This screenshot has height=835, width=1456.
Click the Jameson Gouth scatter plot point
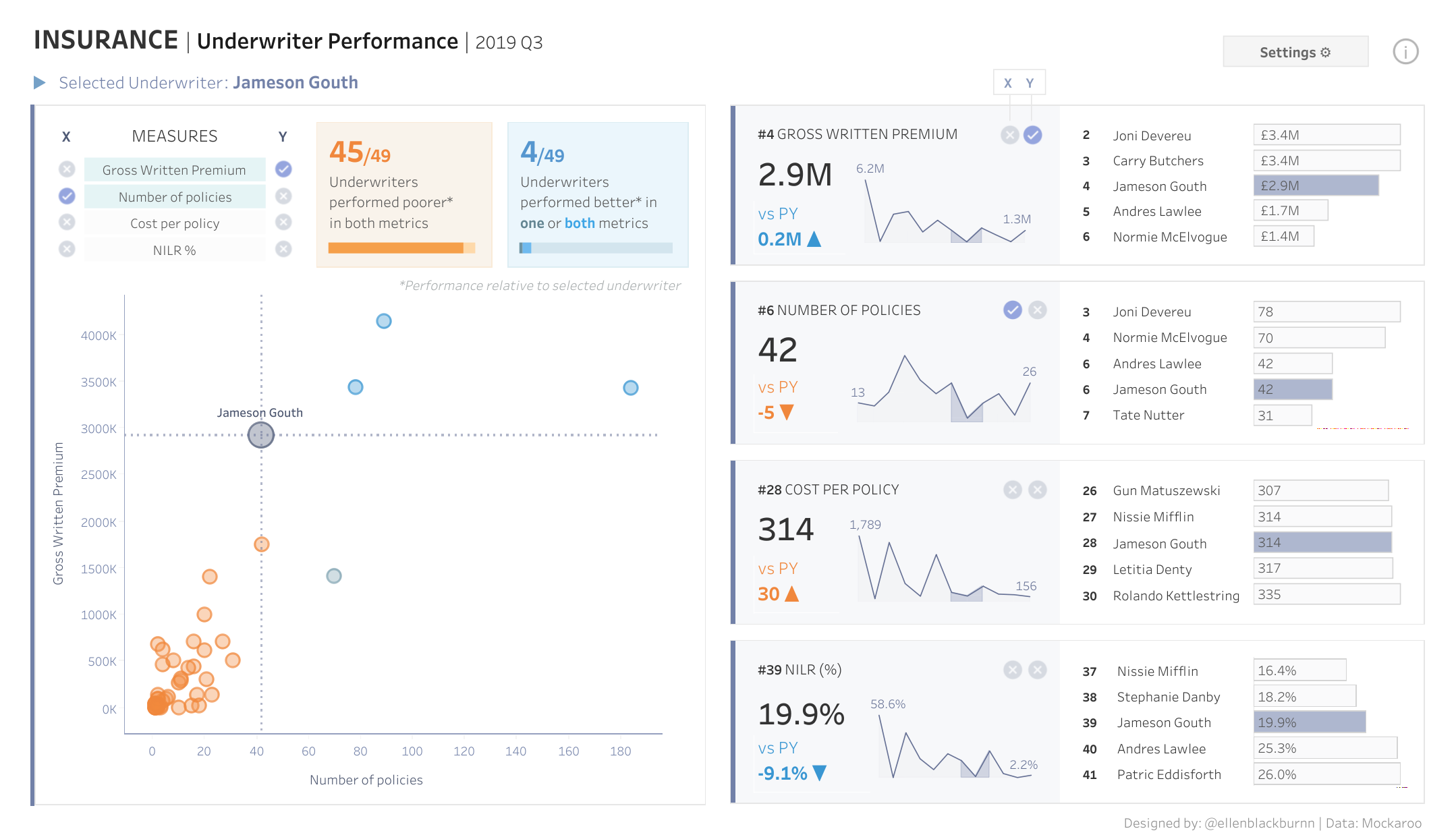(260, 435)
